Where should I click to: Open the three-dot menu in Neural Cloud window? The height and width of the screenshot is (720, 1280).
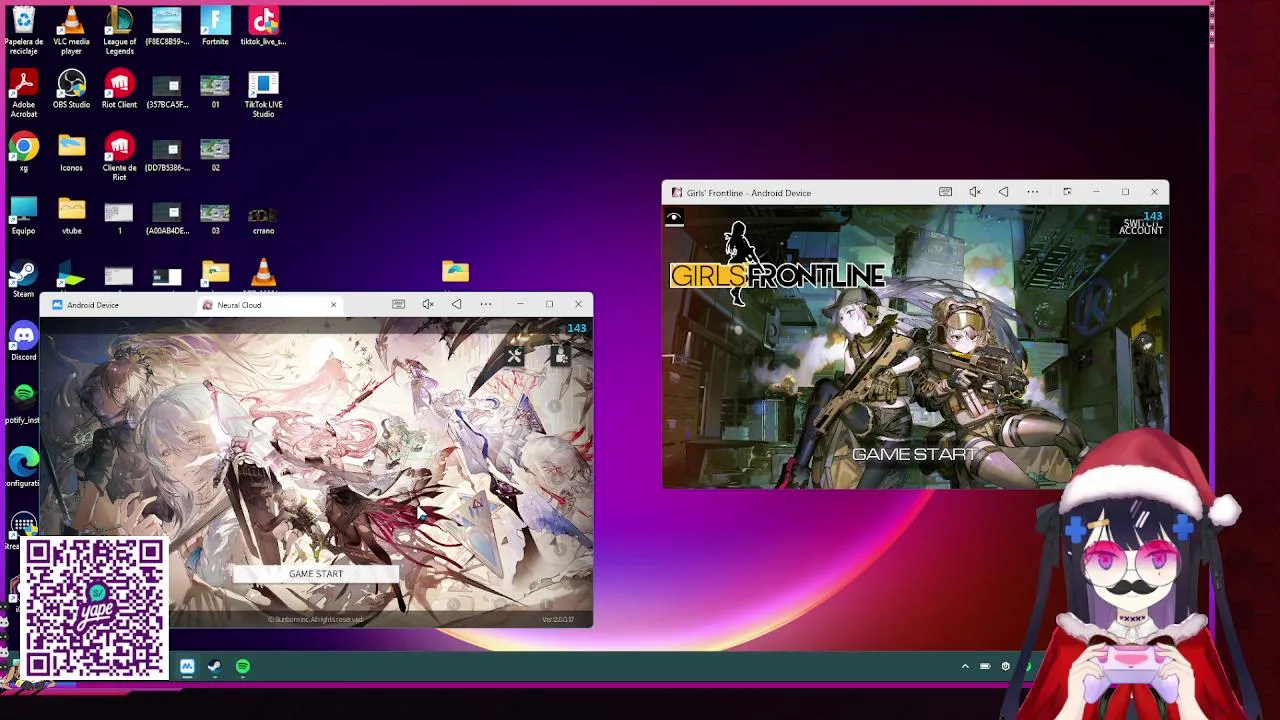tap(486, 304)
